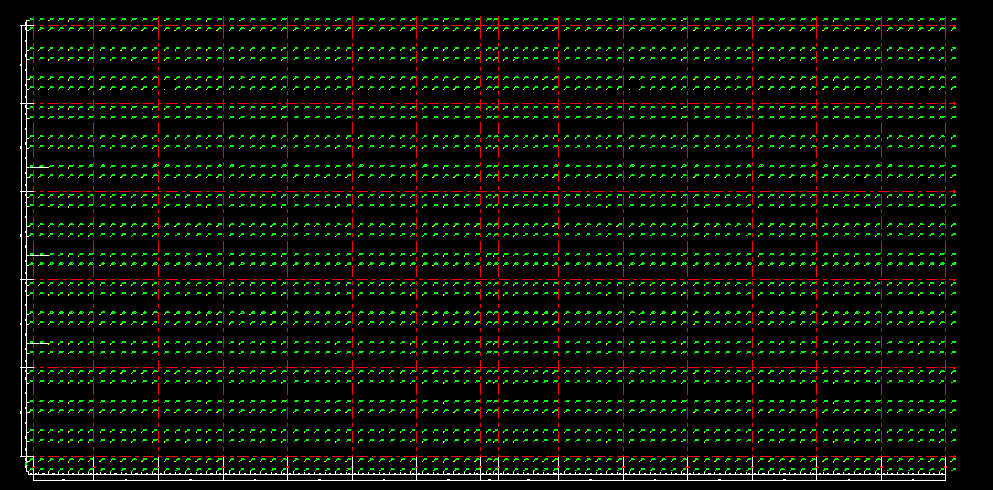The height and width of the screenshot is (490, 993).
Task: Select the lowest short white stub on left edge
Action: [38, 343]
